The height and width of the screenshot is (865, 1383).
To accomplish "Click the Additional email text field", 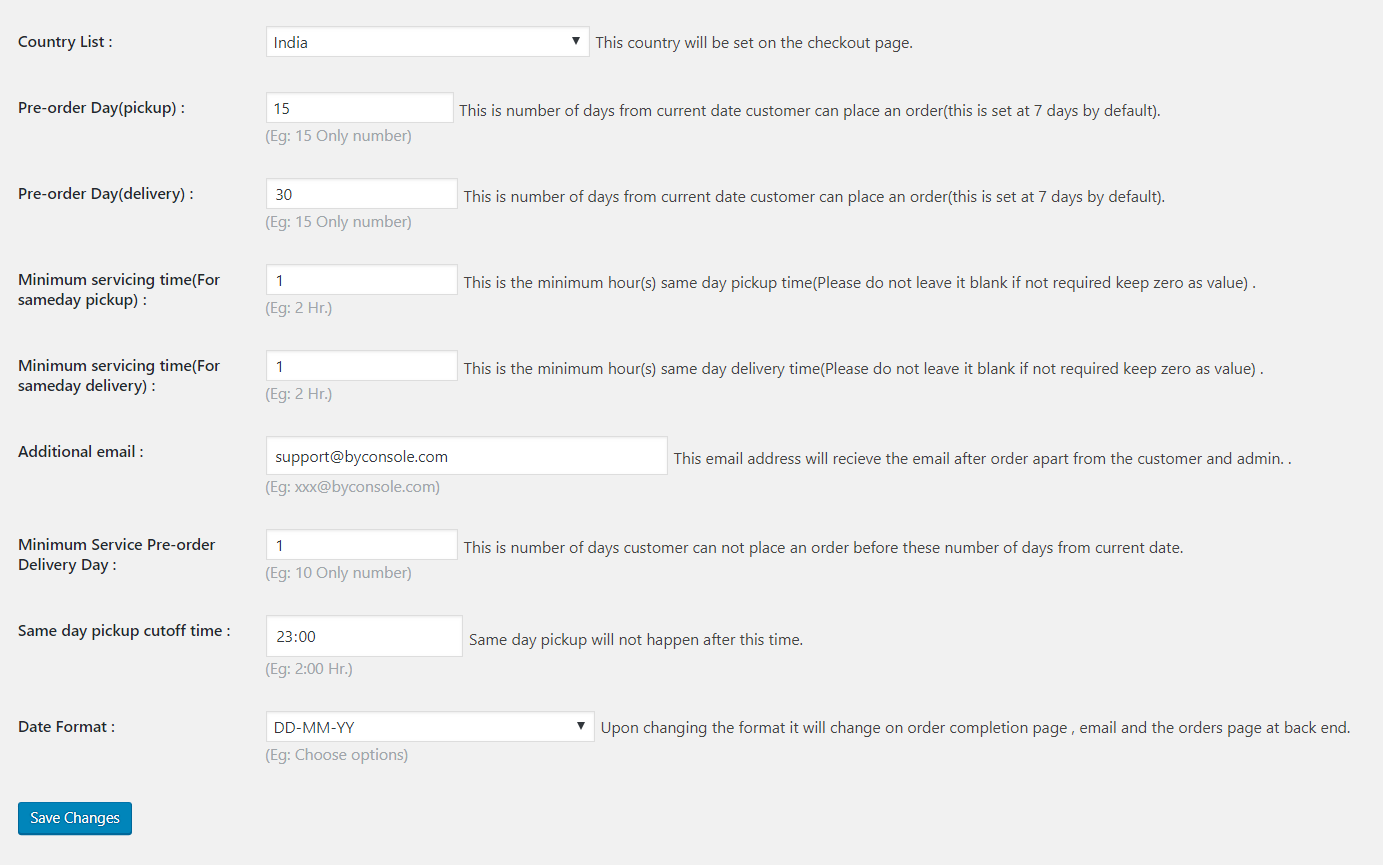I will point(466,456).
